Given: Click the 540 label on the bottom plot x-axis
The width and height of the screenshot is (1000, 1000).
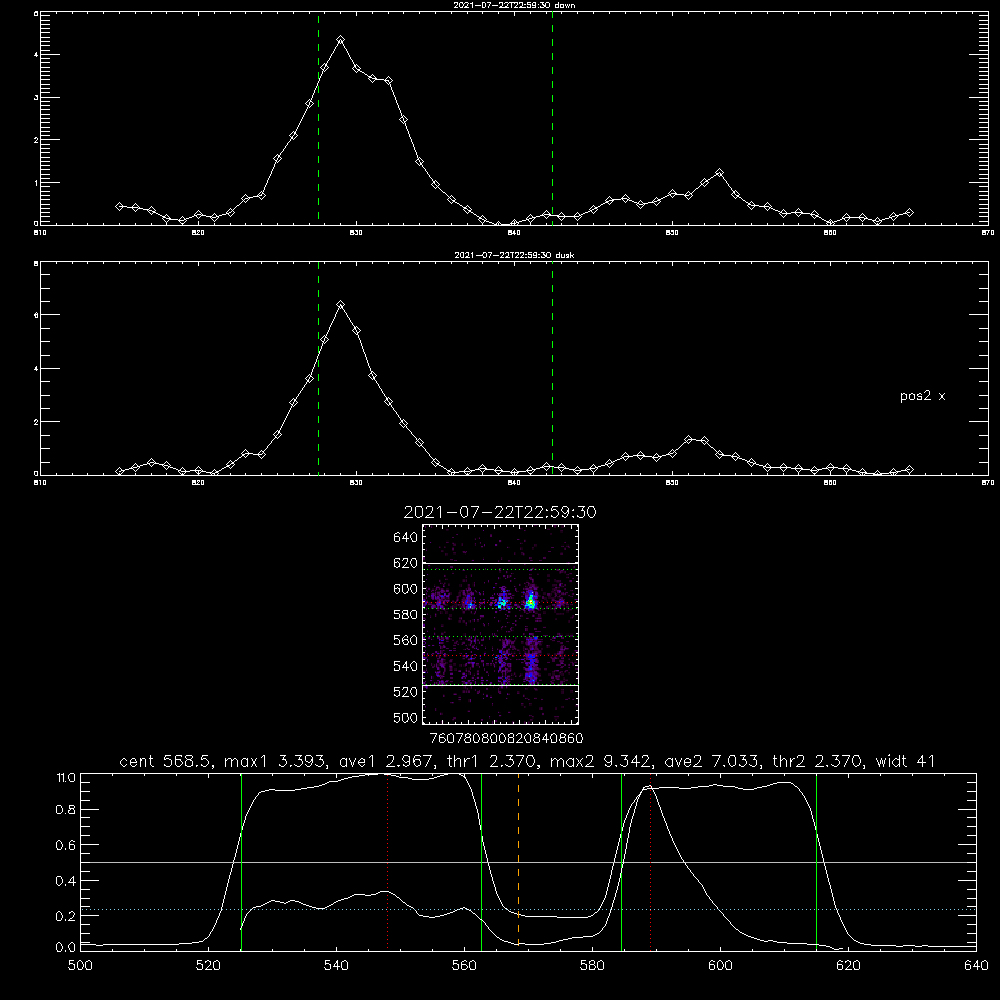Looking at the screenshot, I should click(x=336, y=966).
